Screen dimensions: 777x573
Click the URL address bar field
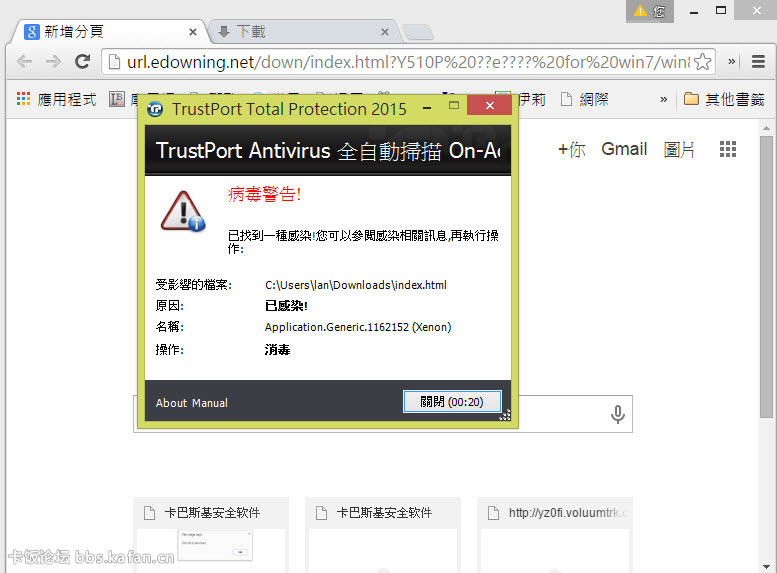400,62
